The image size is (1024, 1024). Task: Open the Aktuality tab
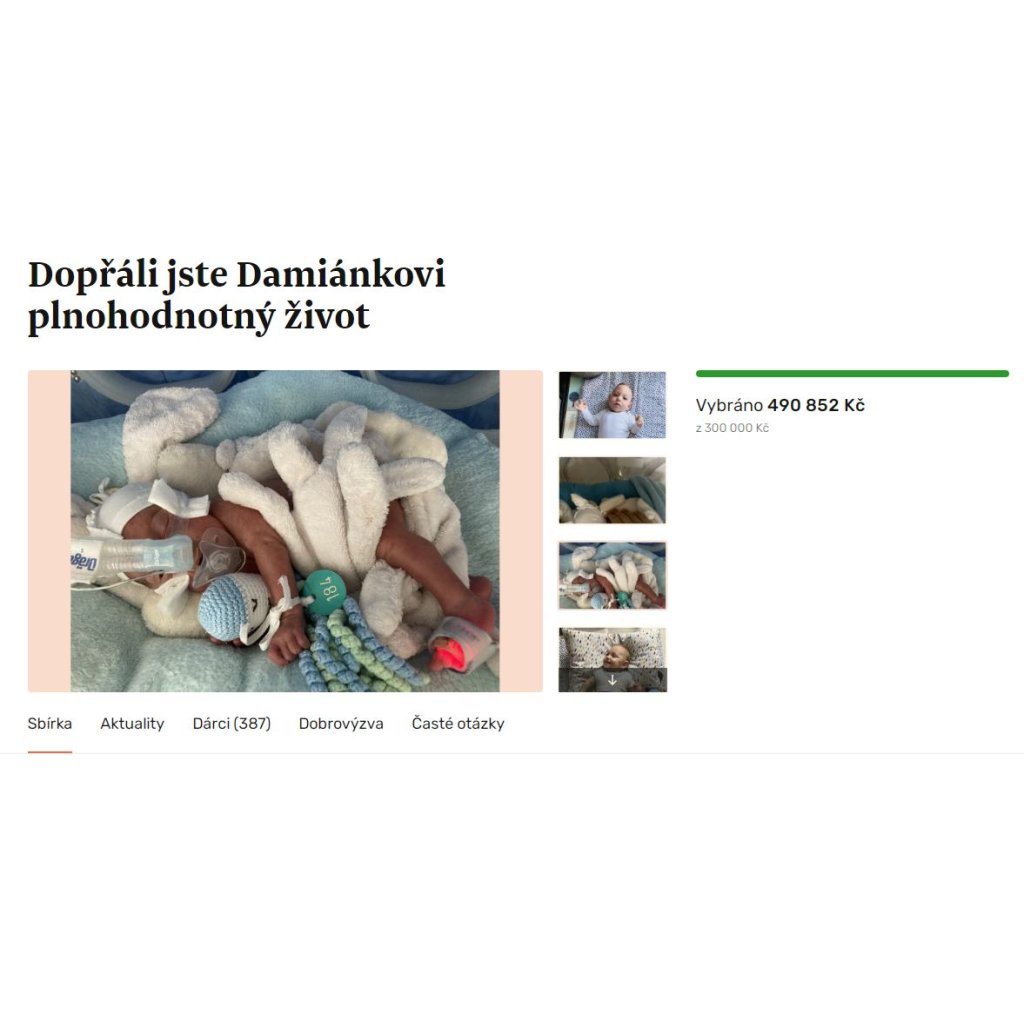[x=132, y=724]
